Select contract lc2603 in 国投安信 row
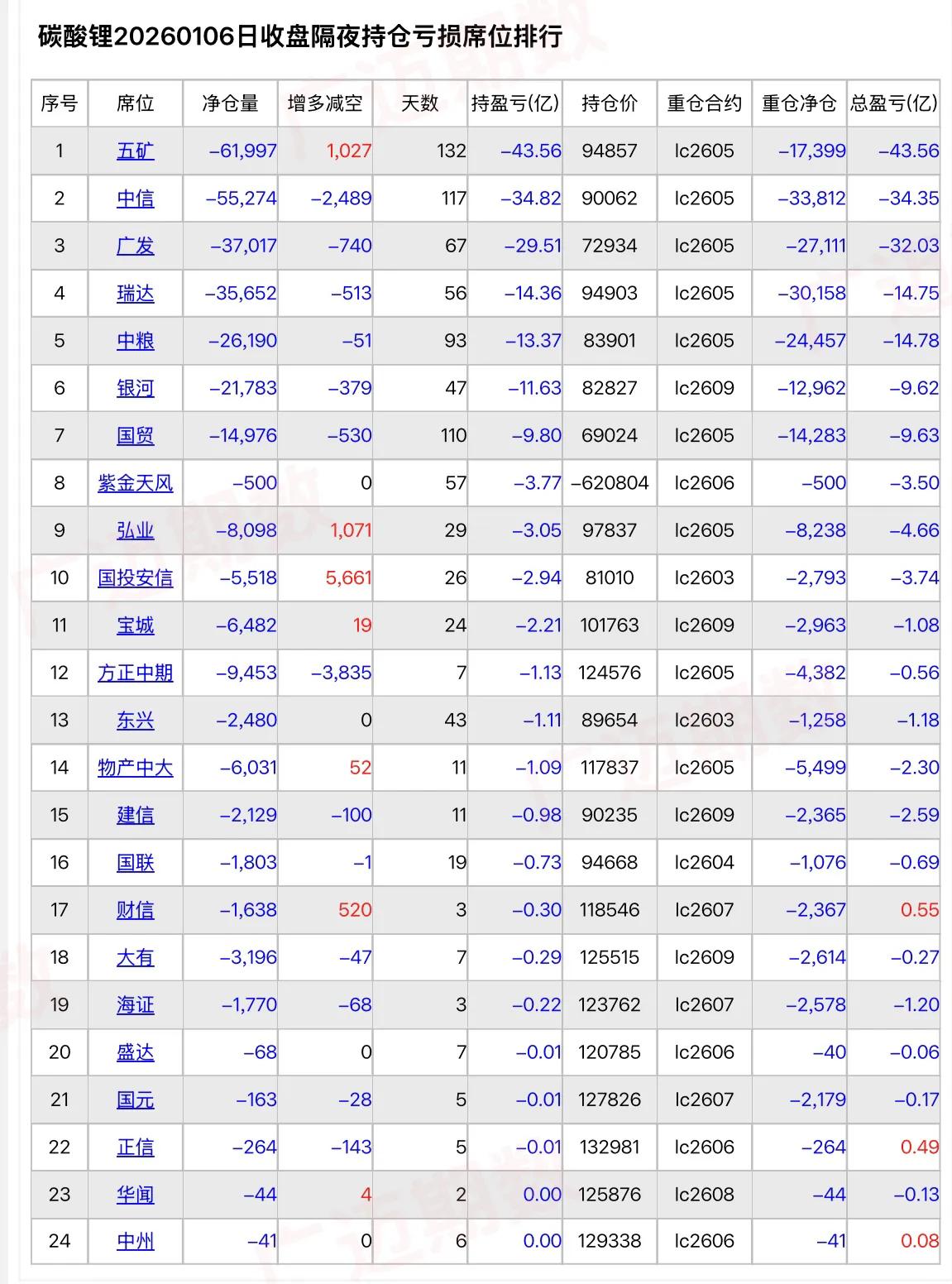This screenshot has width=952, height=1284. coord(705,578)
